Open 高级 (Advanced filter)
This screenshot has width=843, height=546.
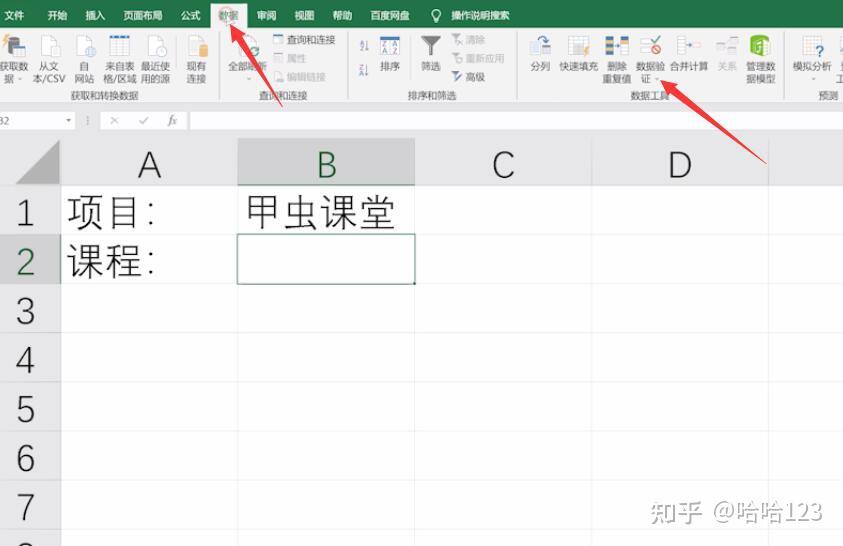coord(468,77)
